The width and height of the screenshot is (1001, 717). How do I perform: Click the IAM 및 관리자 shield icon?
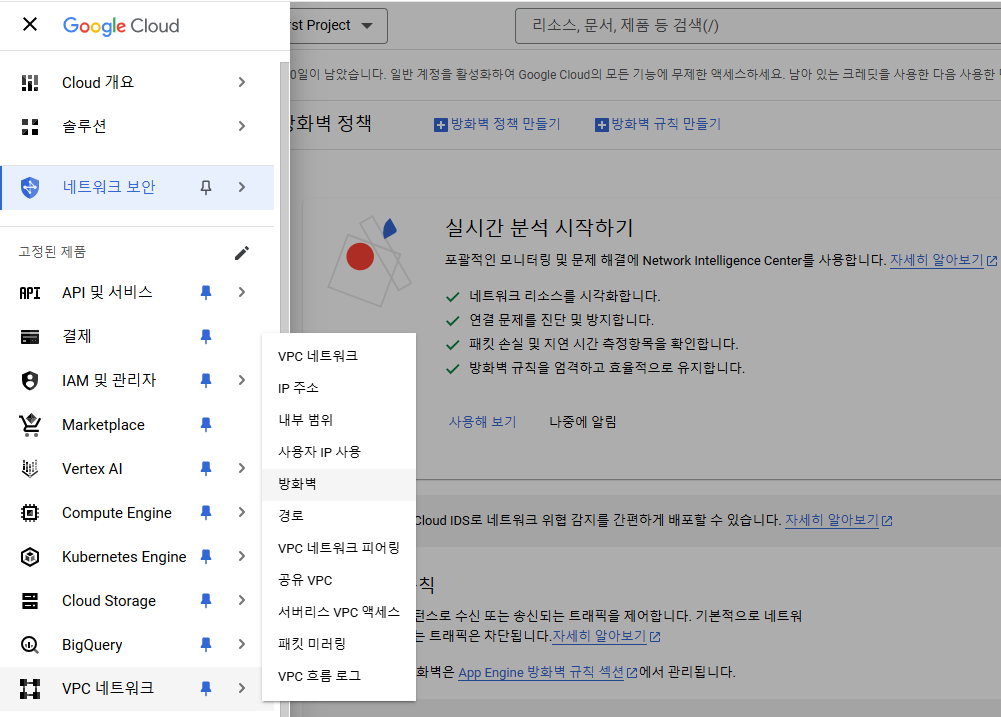(30, 381)
